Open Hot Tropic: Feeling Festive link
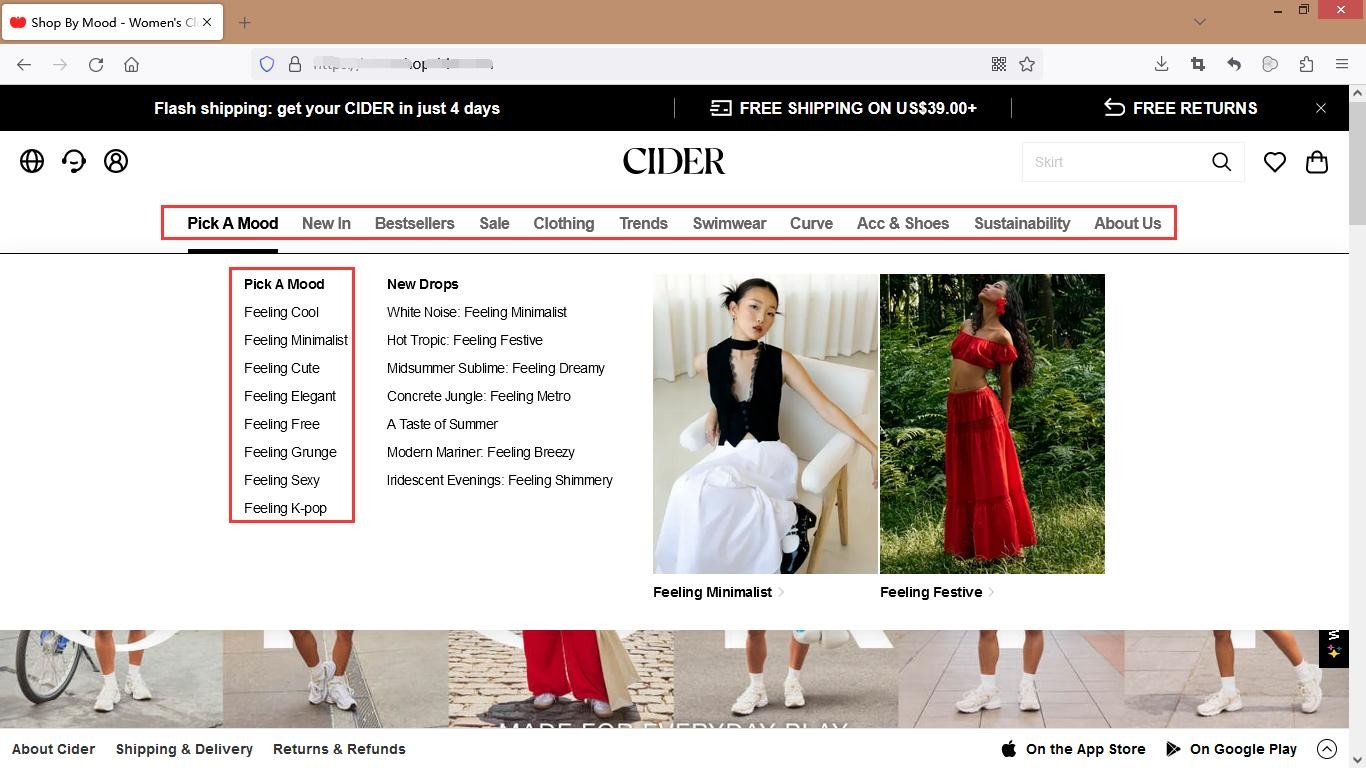 (465, 340)
